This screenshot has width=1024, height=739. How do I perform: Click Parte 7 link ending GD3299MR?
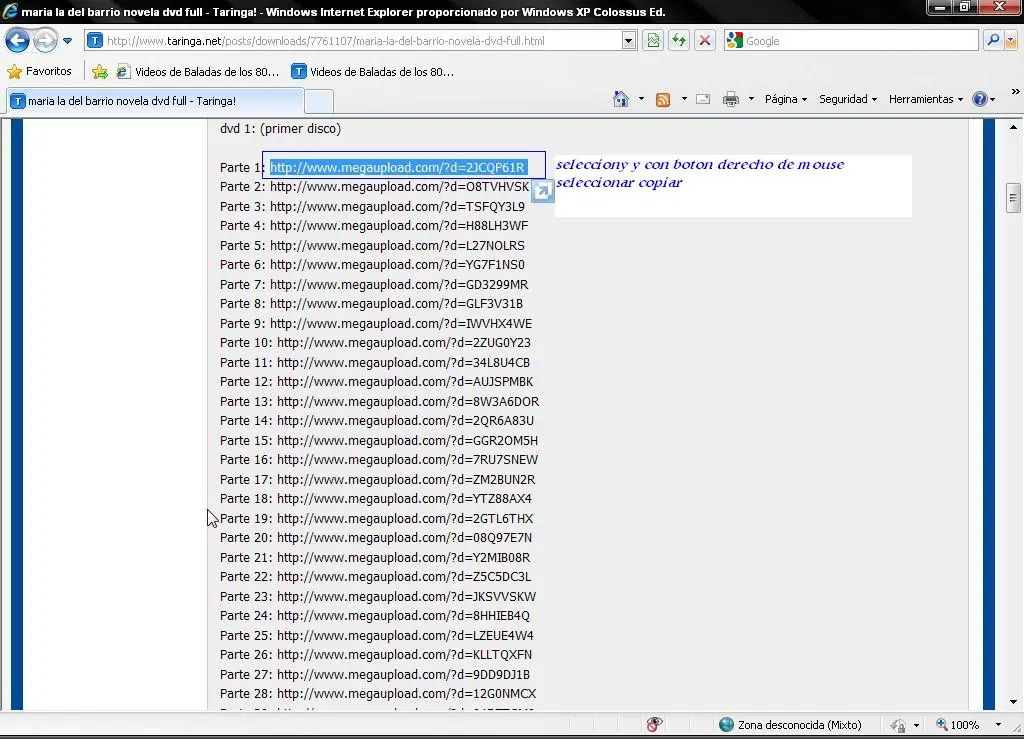point(399,285)
